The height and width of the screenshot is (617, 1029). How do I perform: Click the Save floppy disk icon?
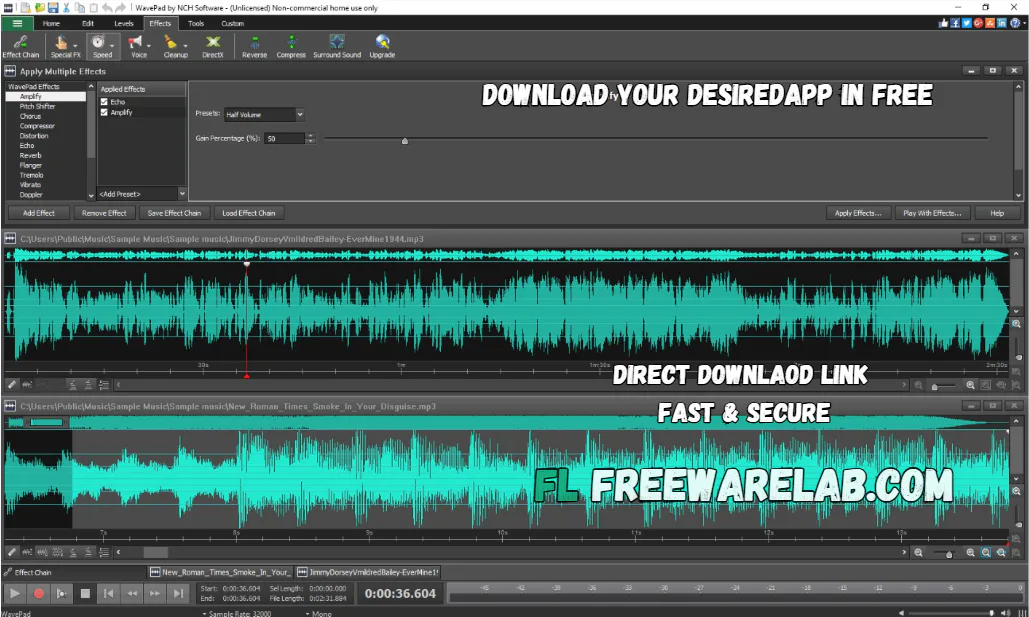(53, 7)
